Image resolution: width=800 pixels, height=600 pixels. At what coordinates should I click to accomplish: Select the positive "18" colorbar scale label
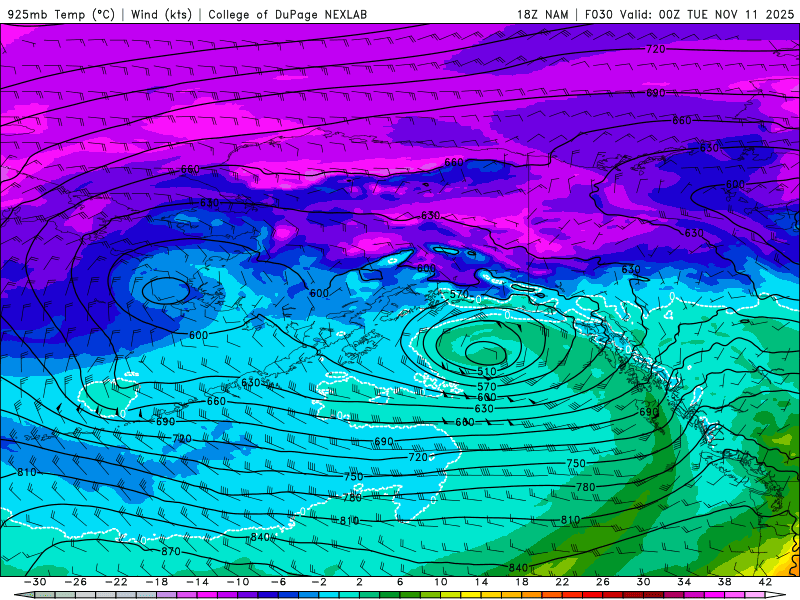522,582
